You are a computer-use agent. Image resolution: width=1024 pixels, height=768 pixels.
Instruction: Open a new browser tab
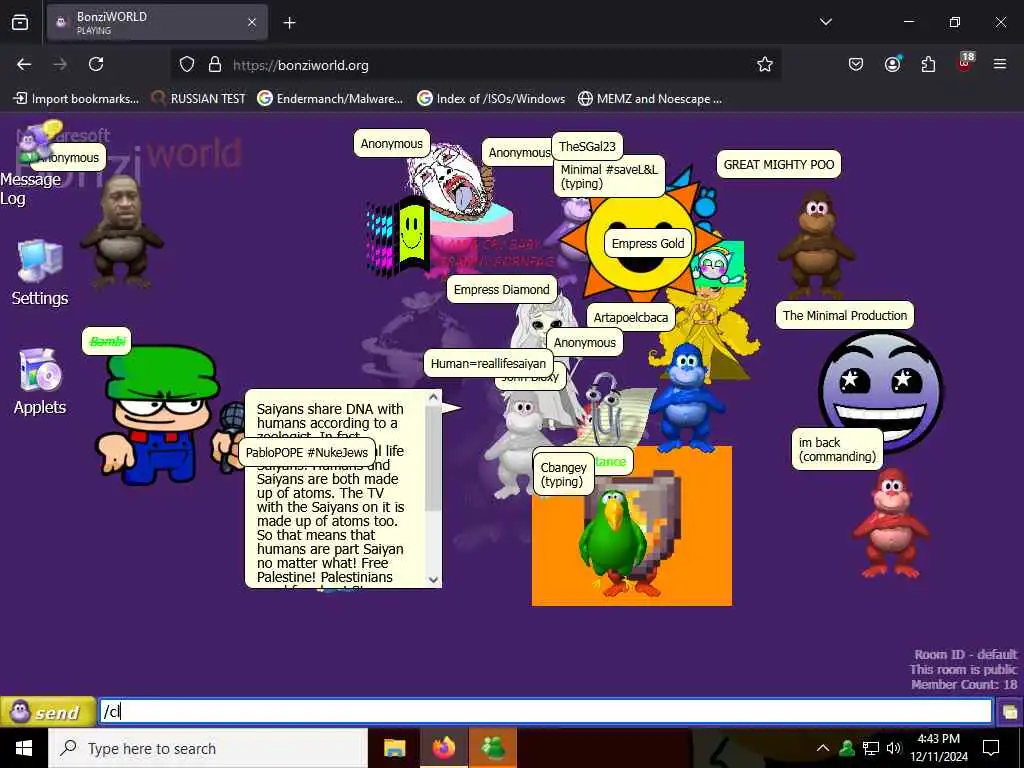coord(289,23)
